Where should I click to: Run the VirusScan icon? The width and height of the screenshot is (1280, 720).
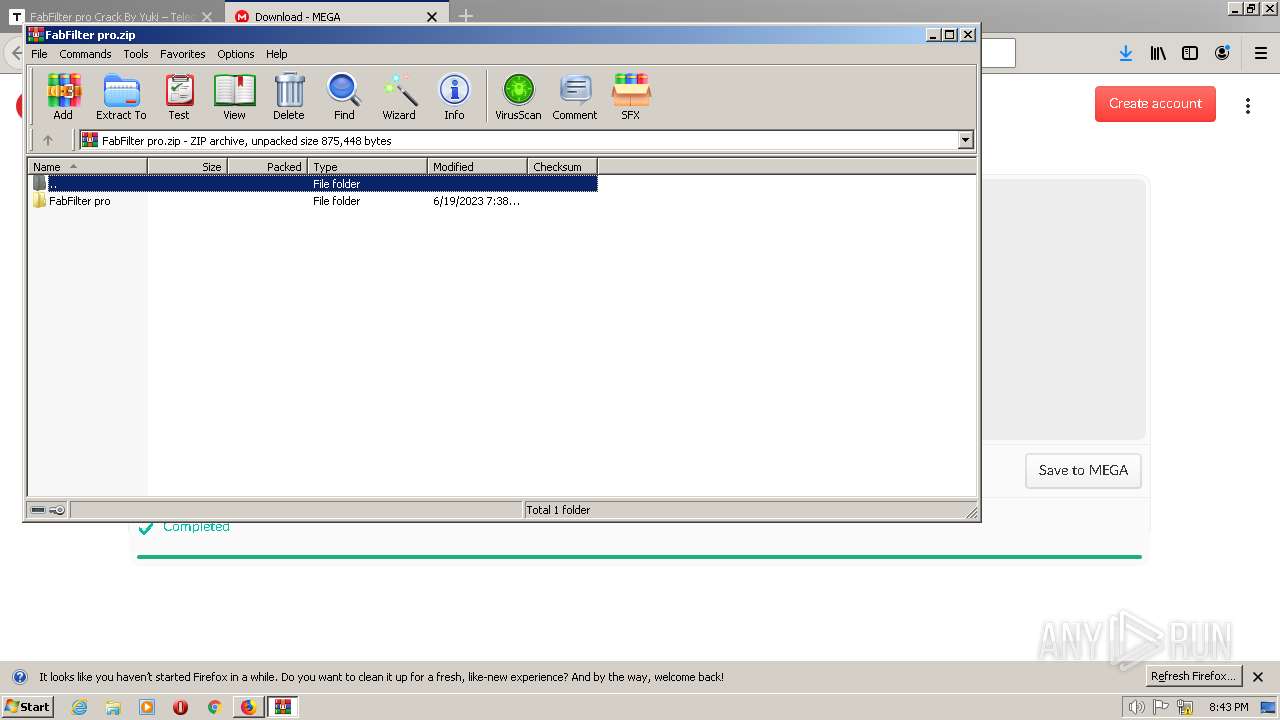click(518, 97)
